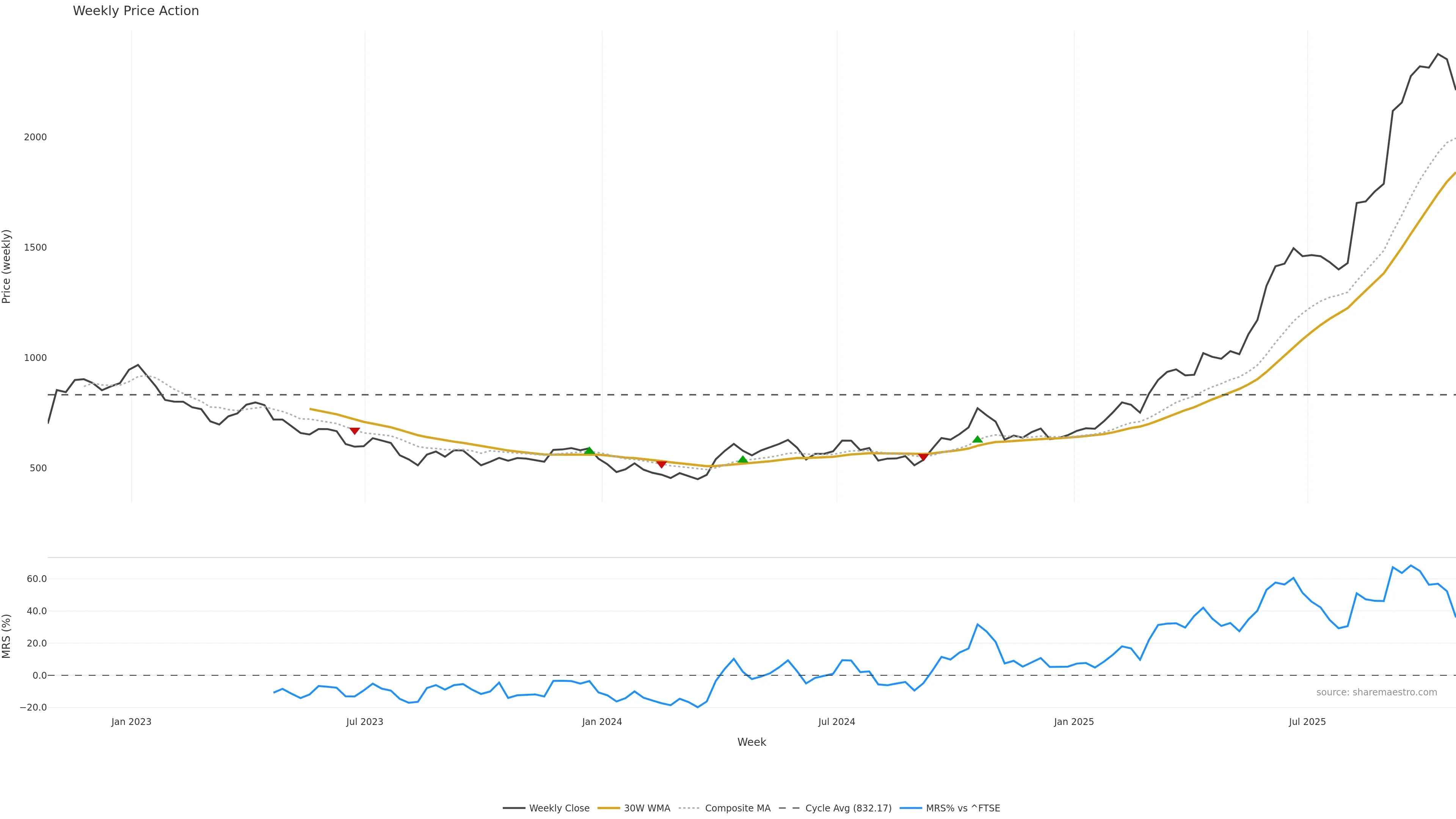Toggle the MRS% vs ^FTSE legend item
The width and height of the screenshot is (1456, 819).
(x=963, y=808)
